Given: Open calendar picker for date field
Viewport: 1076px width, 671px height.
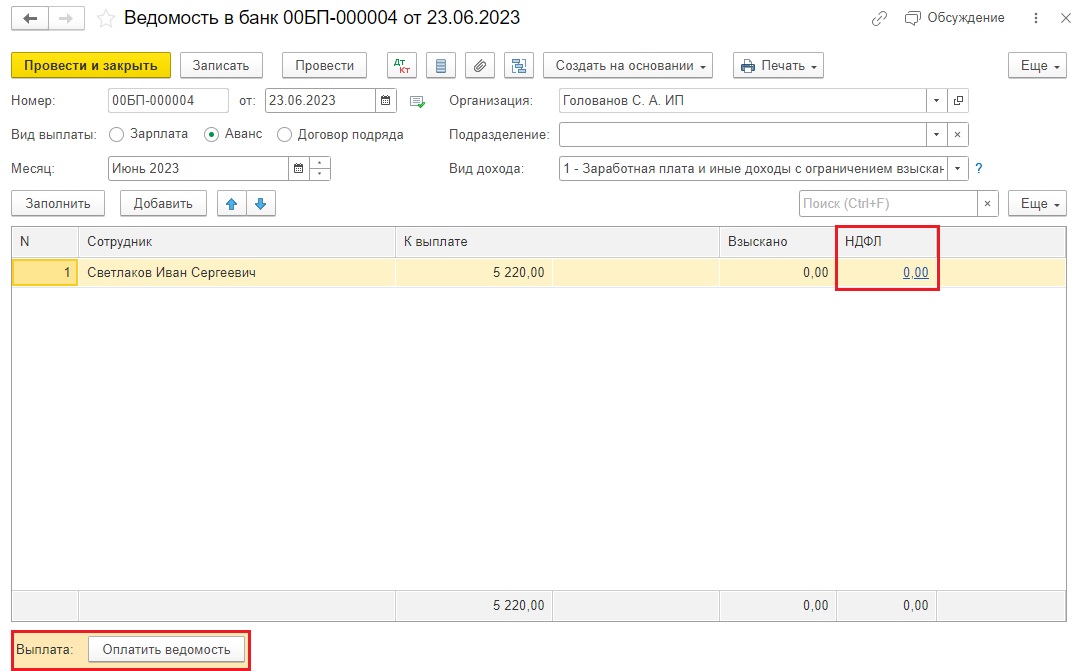Looking at the screenshot, I should [x=386, y=101].
